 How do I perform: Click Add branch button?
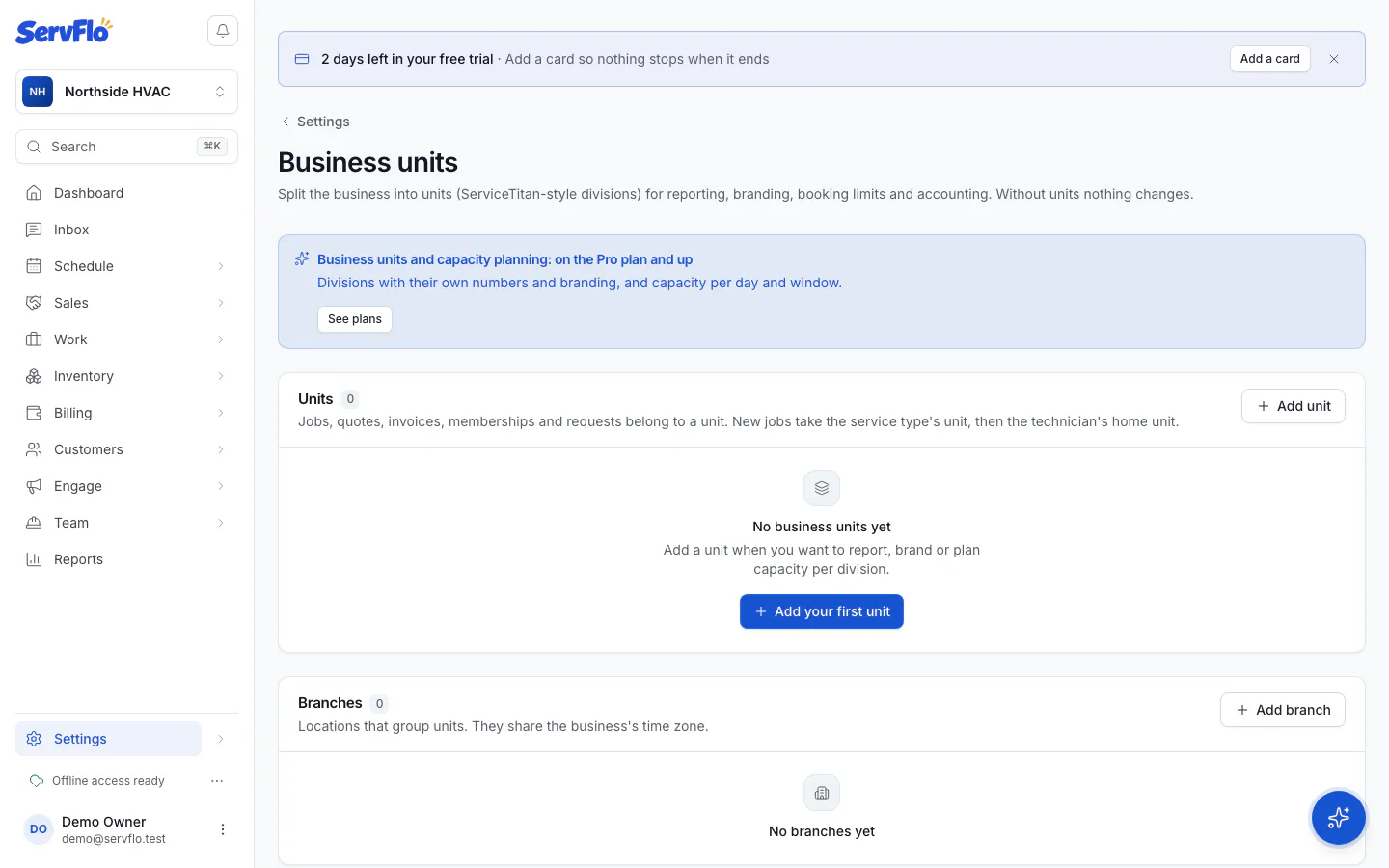pos(1282,710)
